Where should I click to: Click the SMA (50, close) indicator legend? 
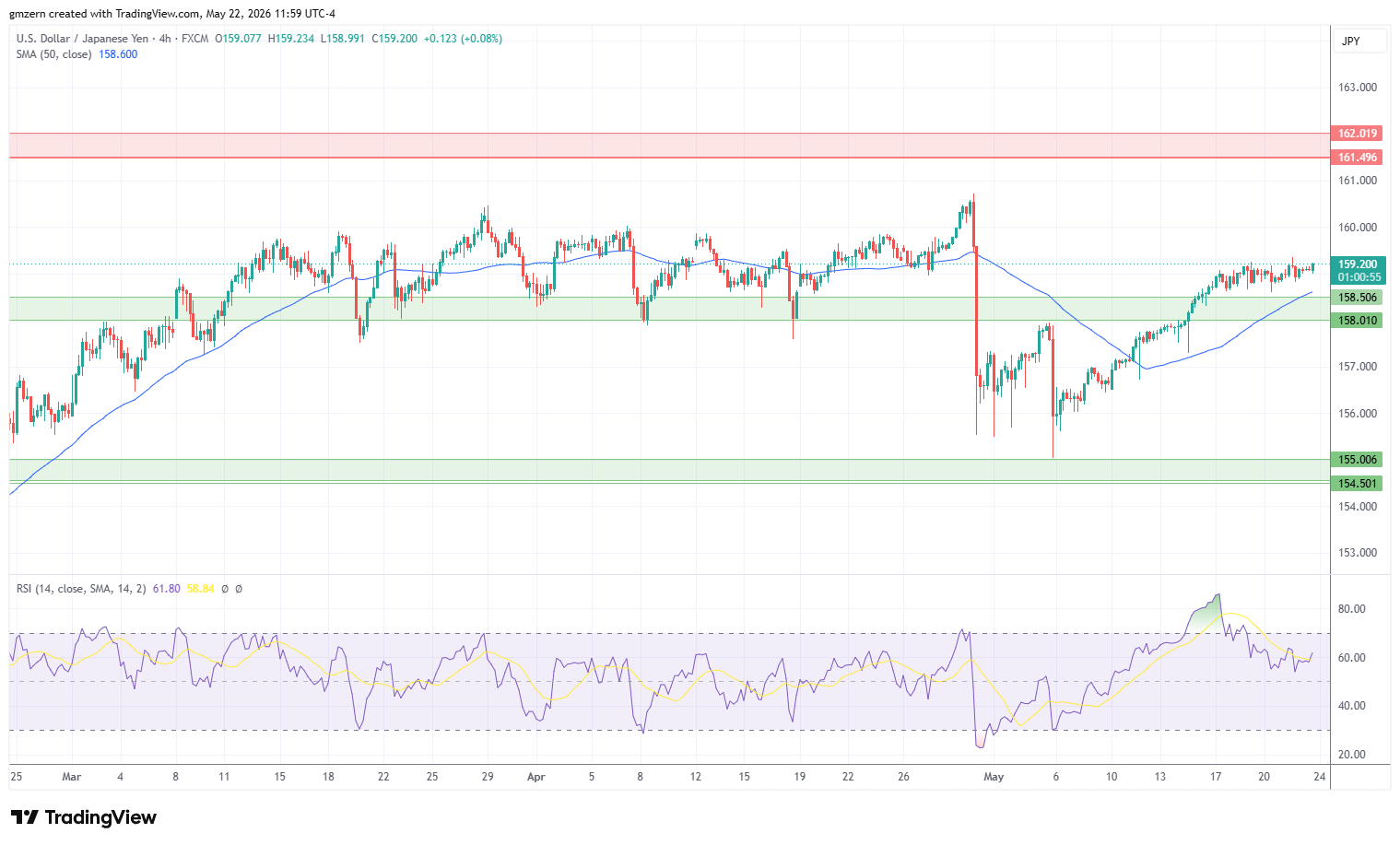(x=53, y=54)
